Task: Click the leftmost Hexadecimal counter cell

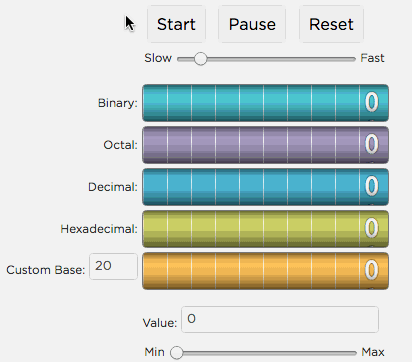Action: [155, 229]
